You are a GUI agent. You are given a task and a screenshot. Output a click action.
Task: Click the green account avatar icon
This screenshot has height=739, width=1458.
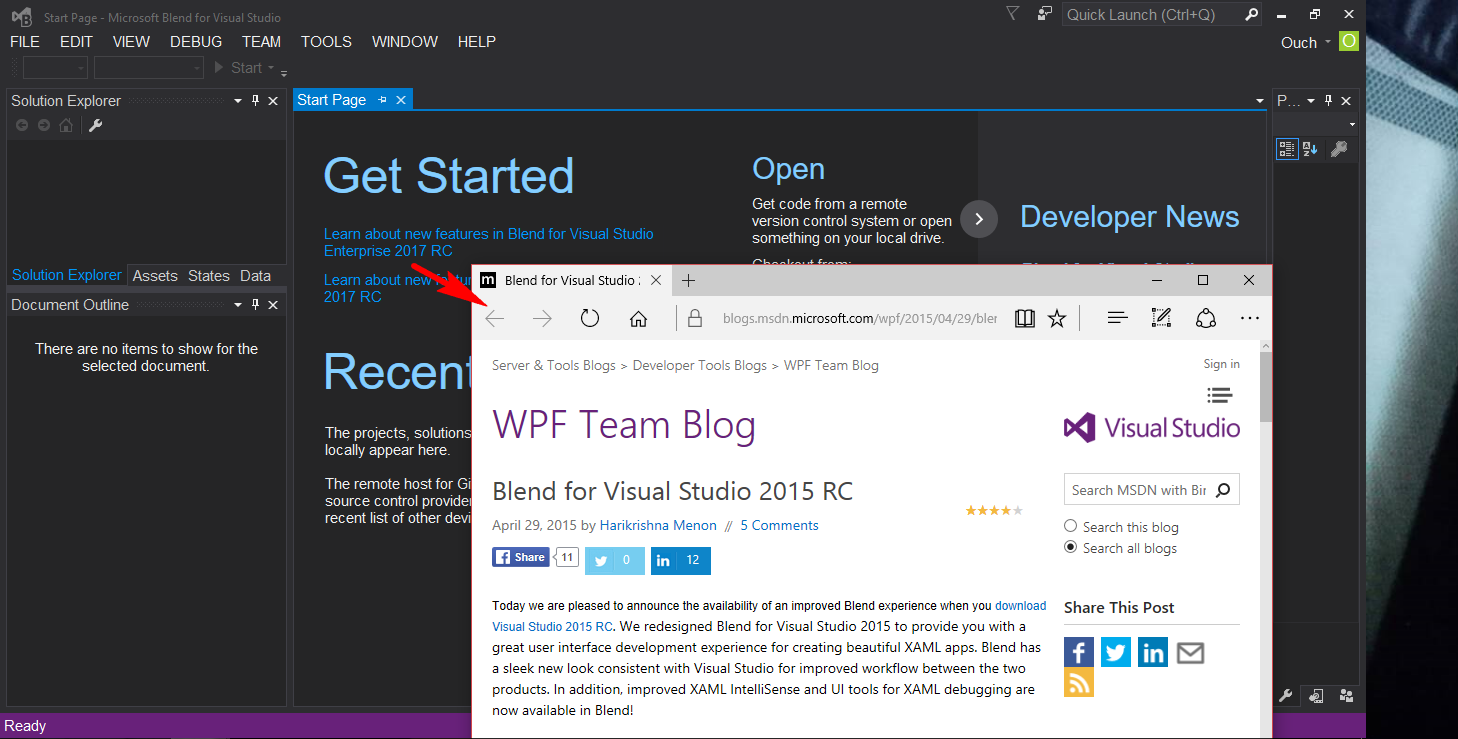[1349, 41]
